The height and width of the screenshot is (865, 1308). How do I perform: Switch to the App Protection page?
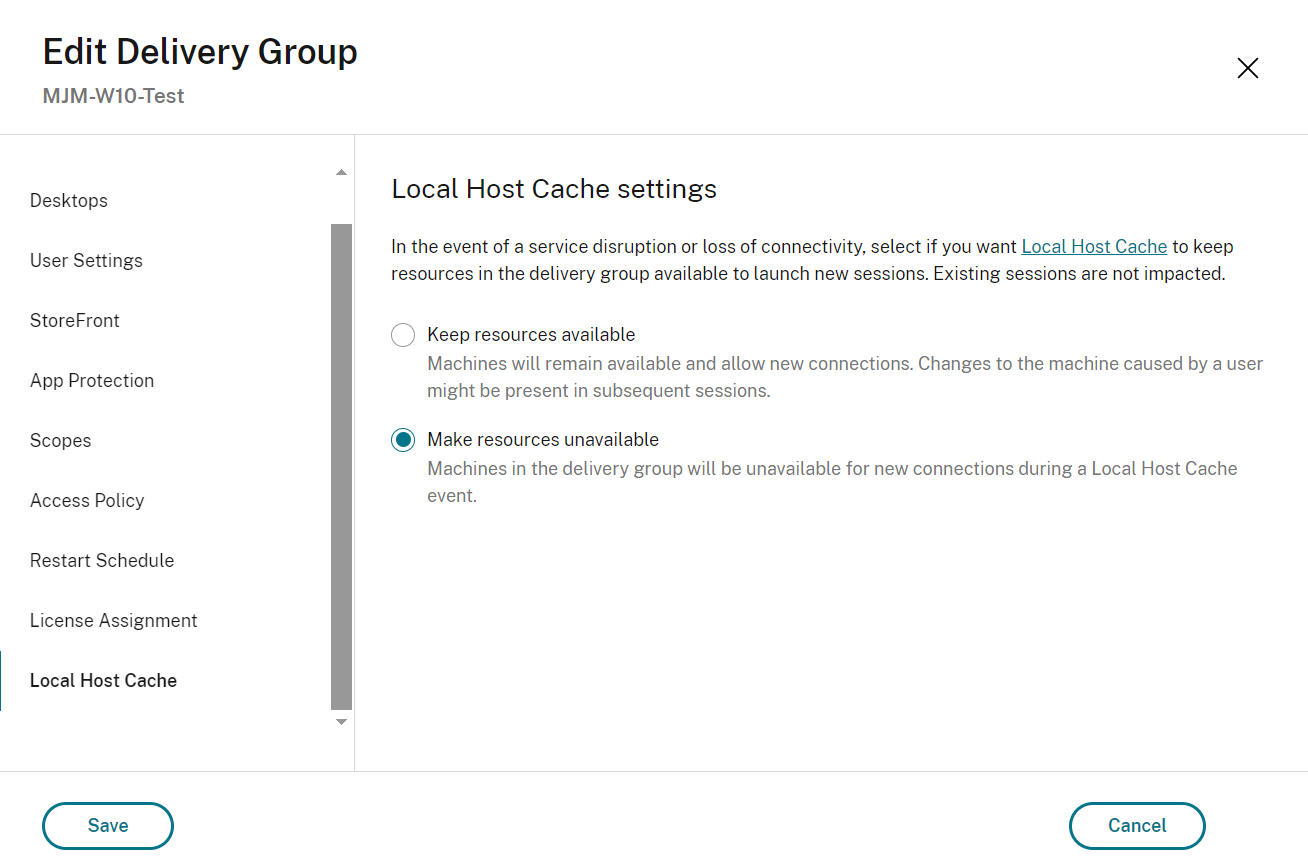coord(92,380)
